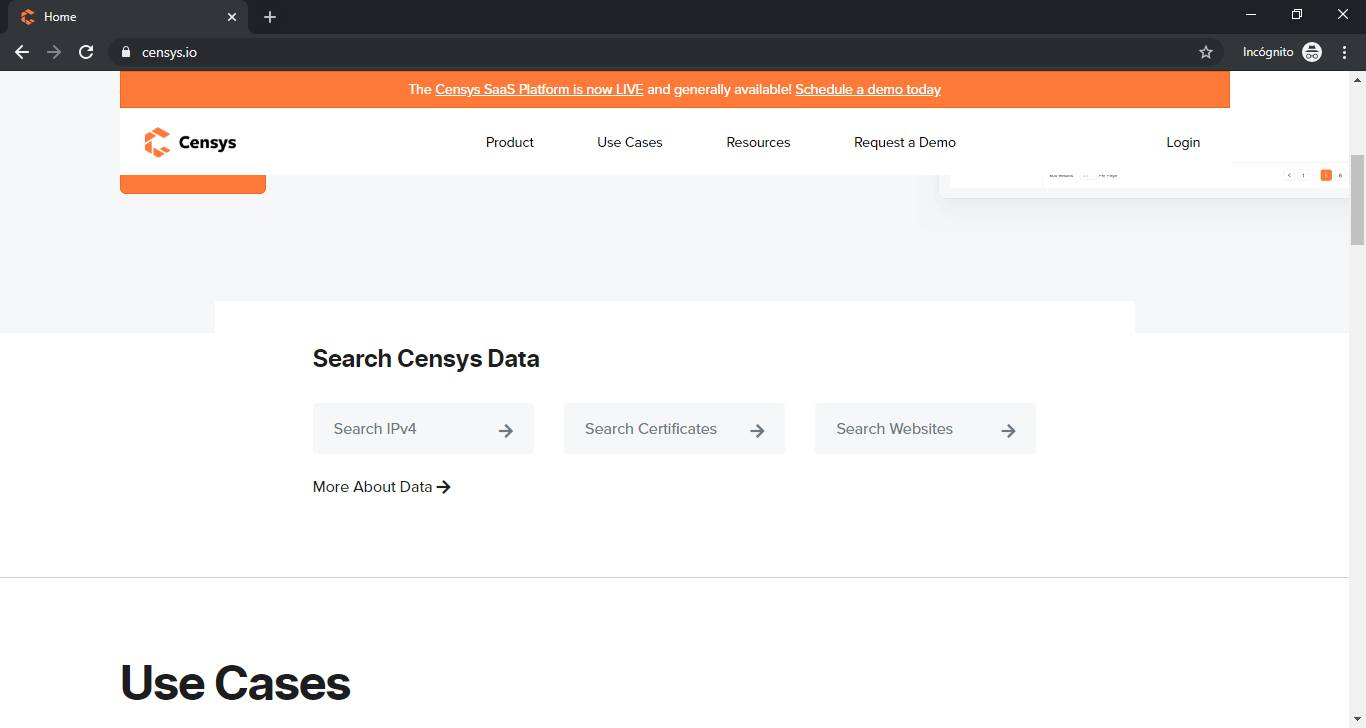Open the Product menu
The width and height of the screenshot is (1366, 728).
point(510,142)
